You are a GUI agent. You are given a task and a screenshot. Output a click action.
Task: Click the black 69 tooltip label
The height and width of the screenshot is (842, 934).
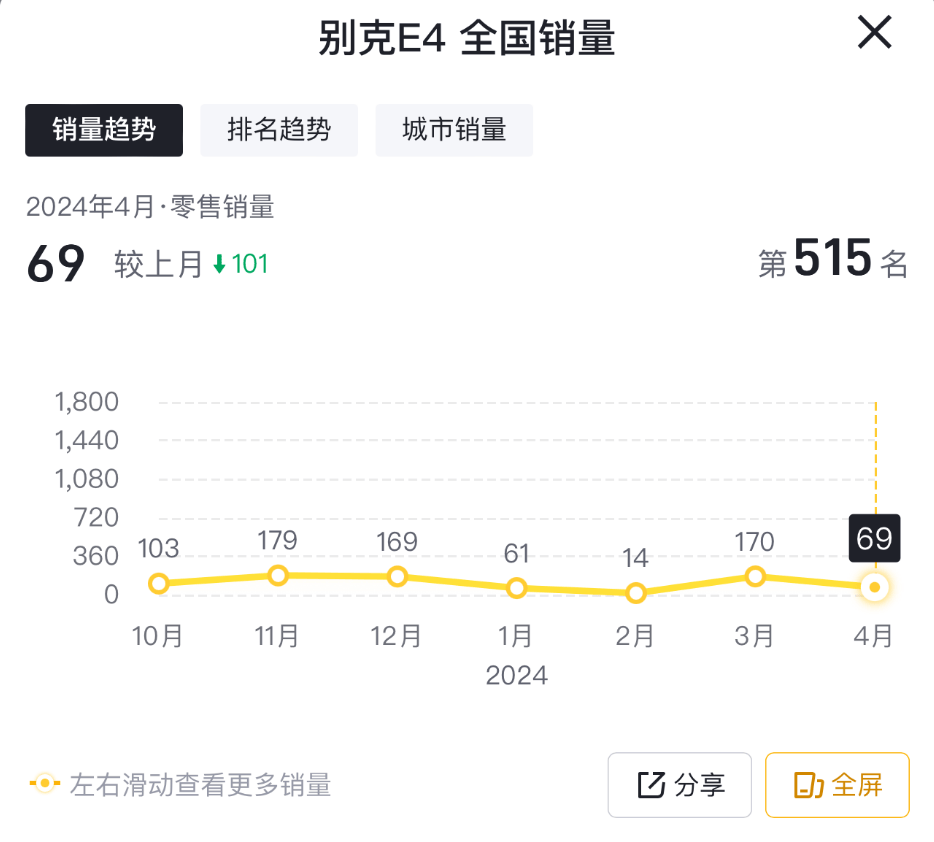[874, 539]
